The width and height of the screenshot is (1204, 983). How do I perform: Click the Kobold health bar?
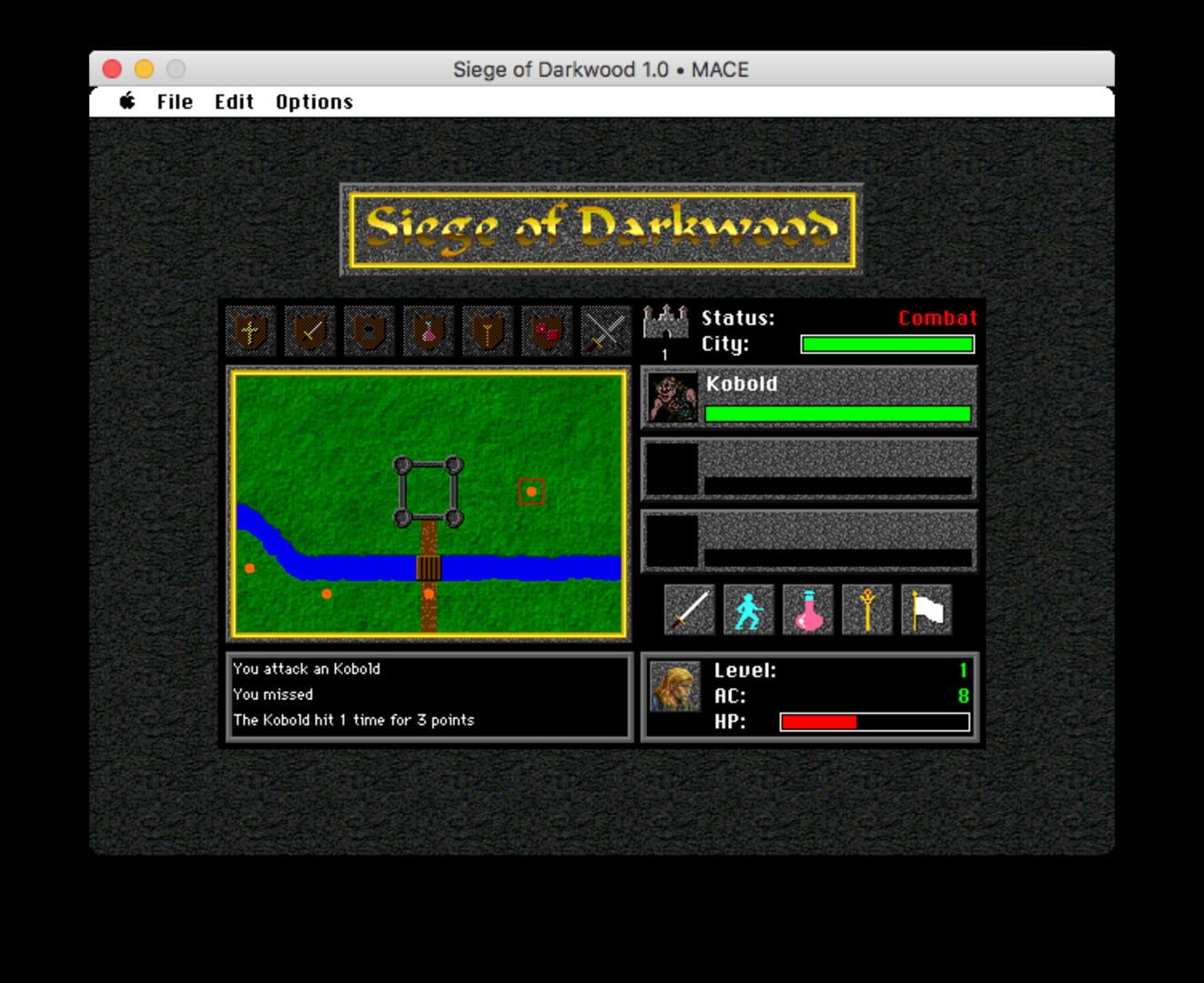click(839, 414)
